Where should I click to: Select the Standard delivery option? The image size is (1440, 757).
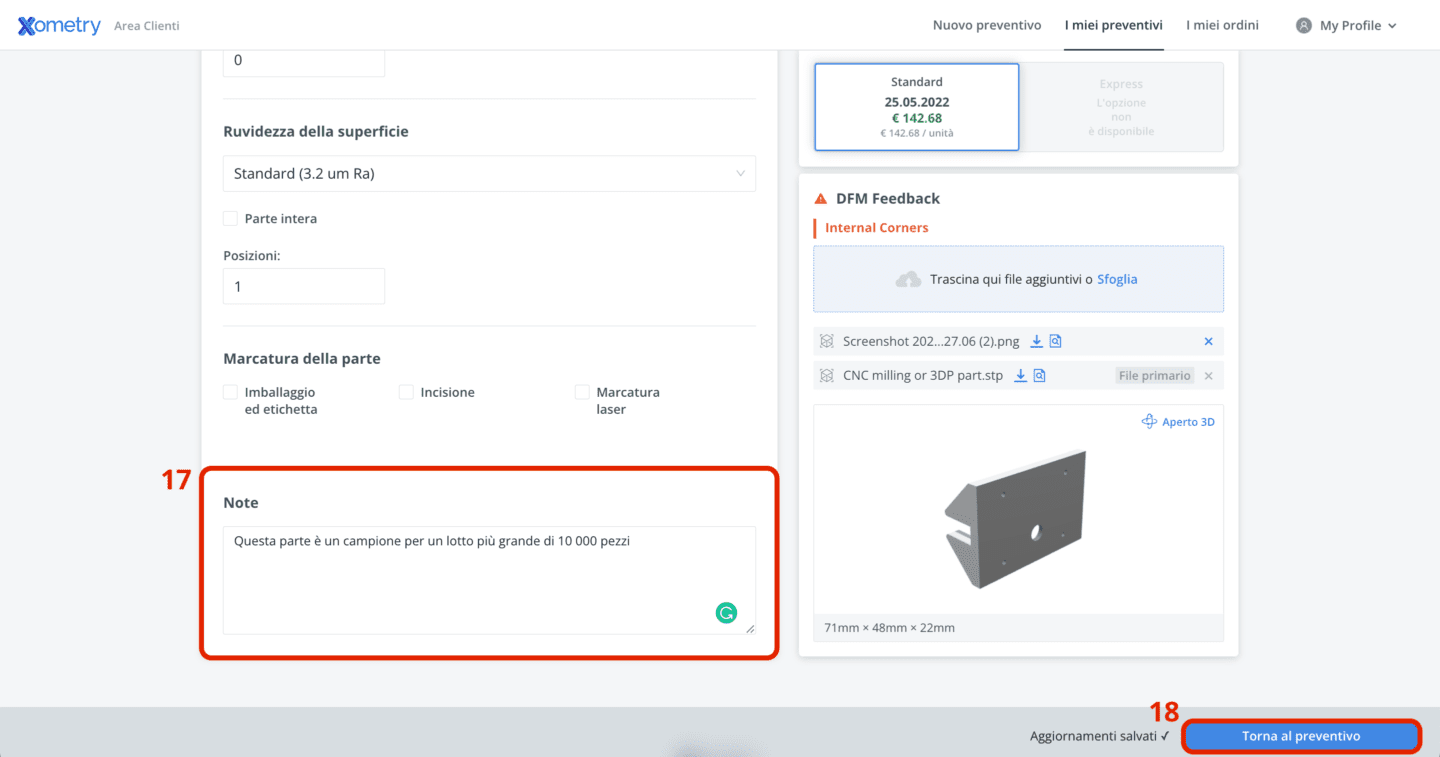pos(917,107)
